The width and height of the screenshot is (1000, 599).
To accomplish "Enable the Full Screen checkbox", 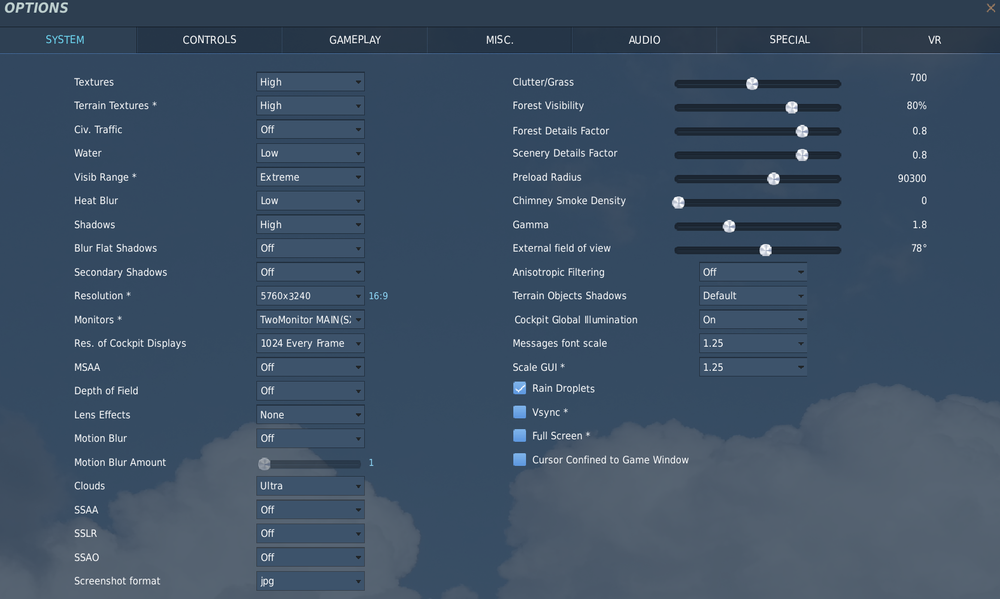I will point(520,436).
